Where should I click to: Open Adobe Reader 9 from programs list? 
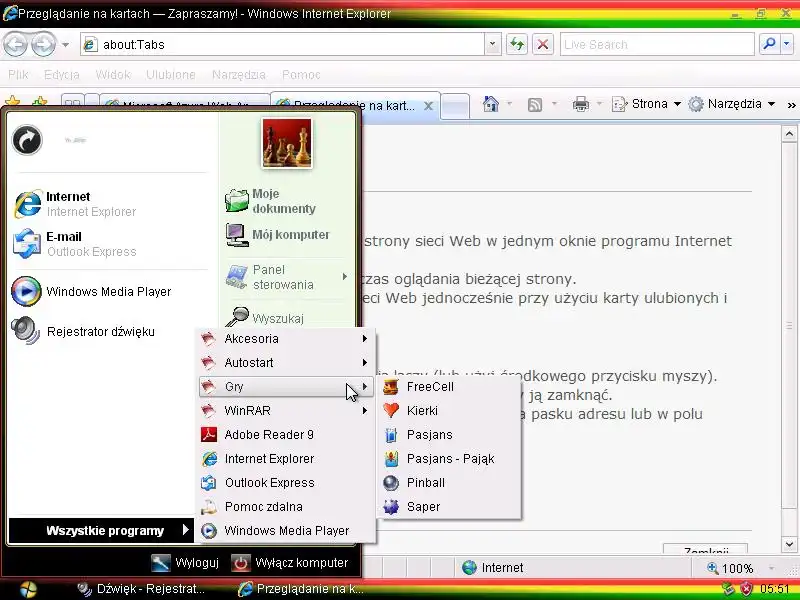point(286,435)
